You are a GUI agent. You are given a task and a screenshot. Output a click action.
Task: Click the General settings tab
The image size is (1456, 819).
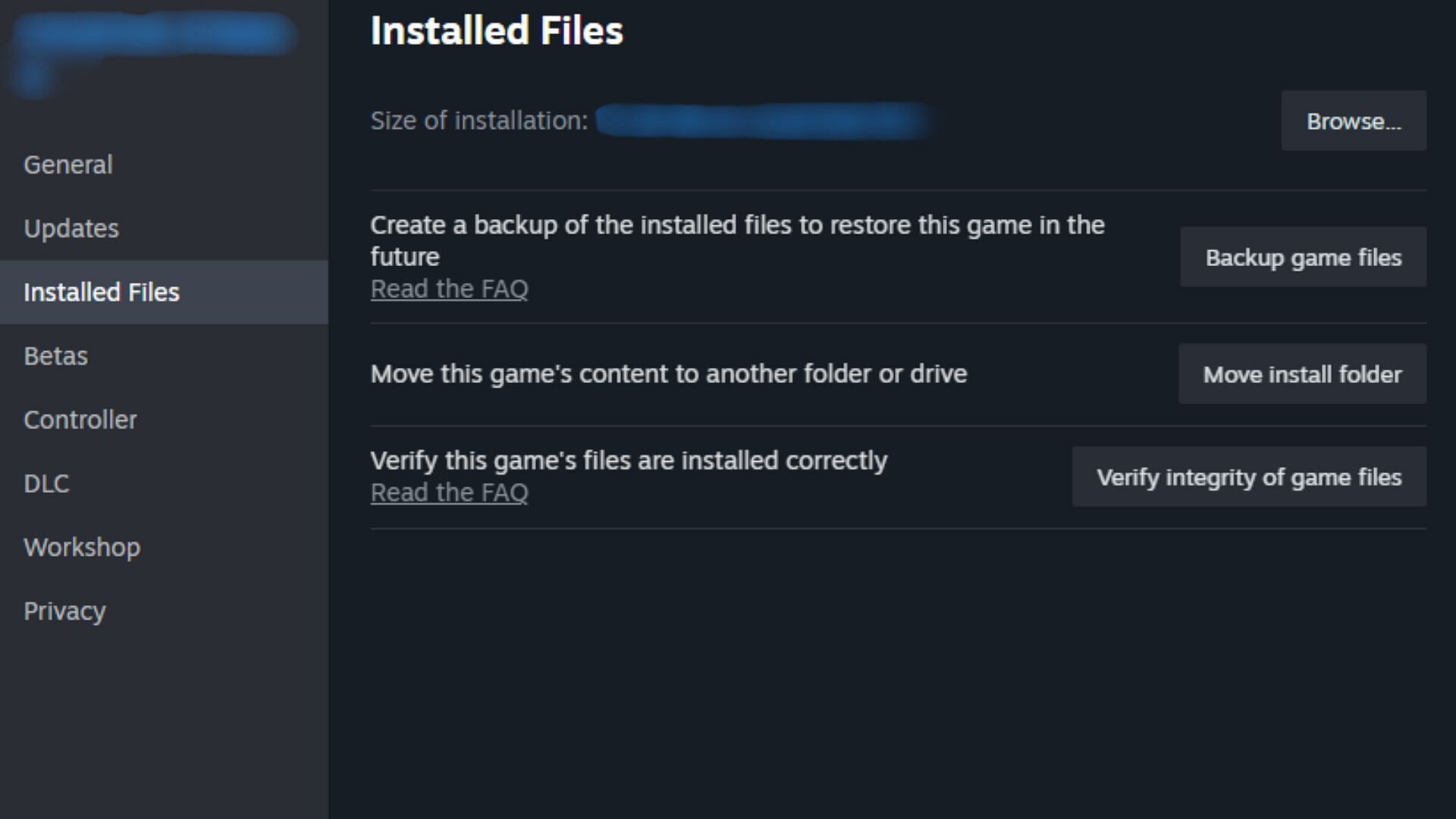(67, 164)
